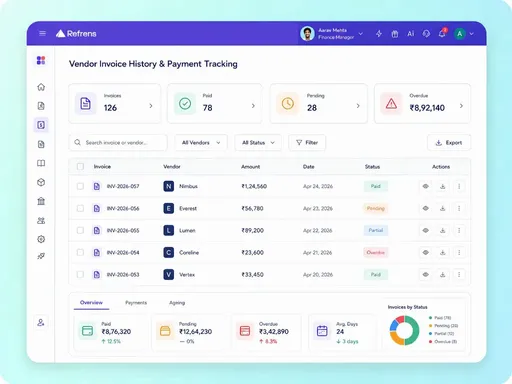
Task: Sort by the Date column header
Action: click(x=309, y=167)
